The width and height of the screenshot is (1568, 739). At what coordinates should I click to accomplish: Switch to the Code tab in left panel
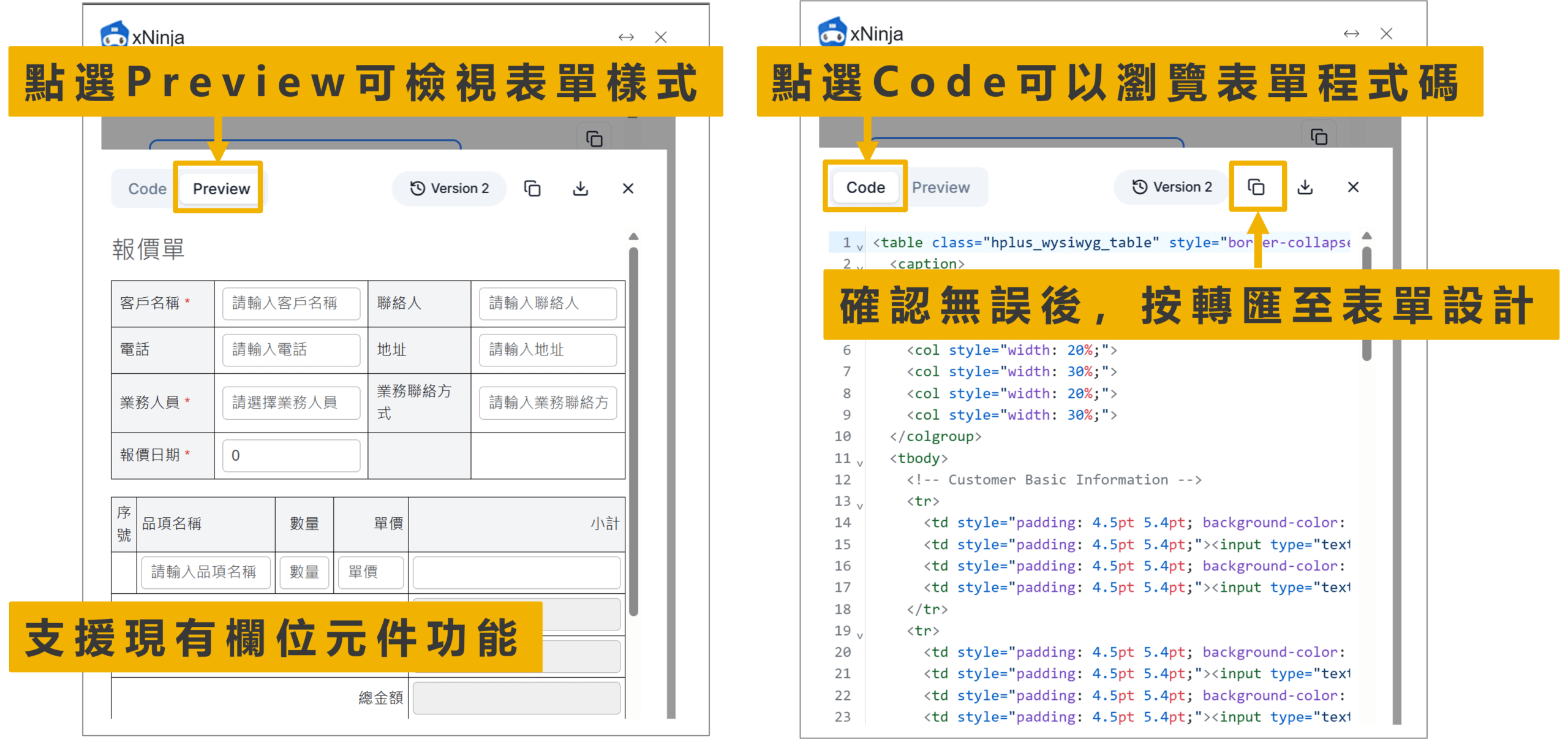147,189
